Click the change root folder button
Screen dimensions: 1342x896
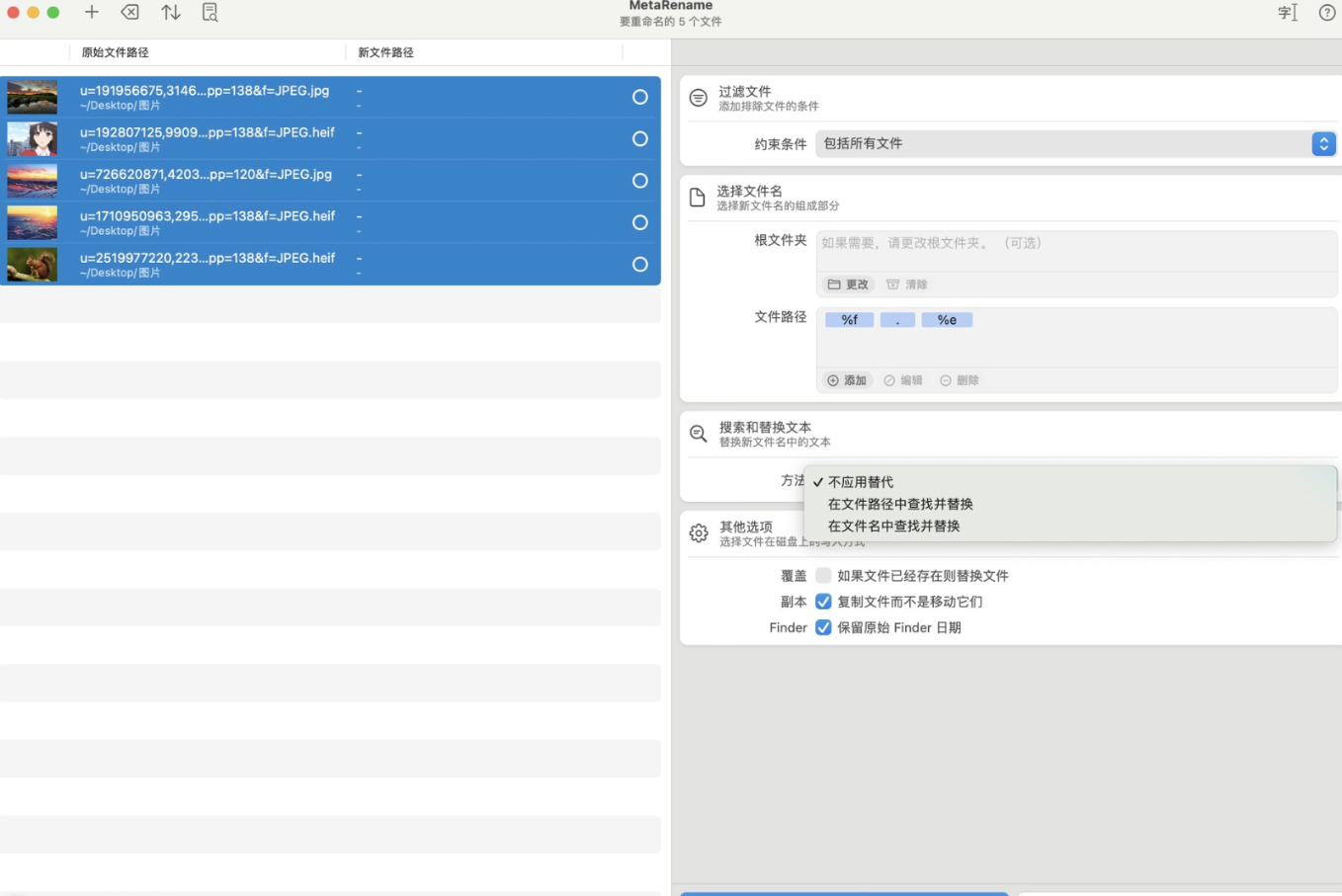848,285
